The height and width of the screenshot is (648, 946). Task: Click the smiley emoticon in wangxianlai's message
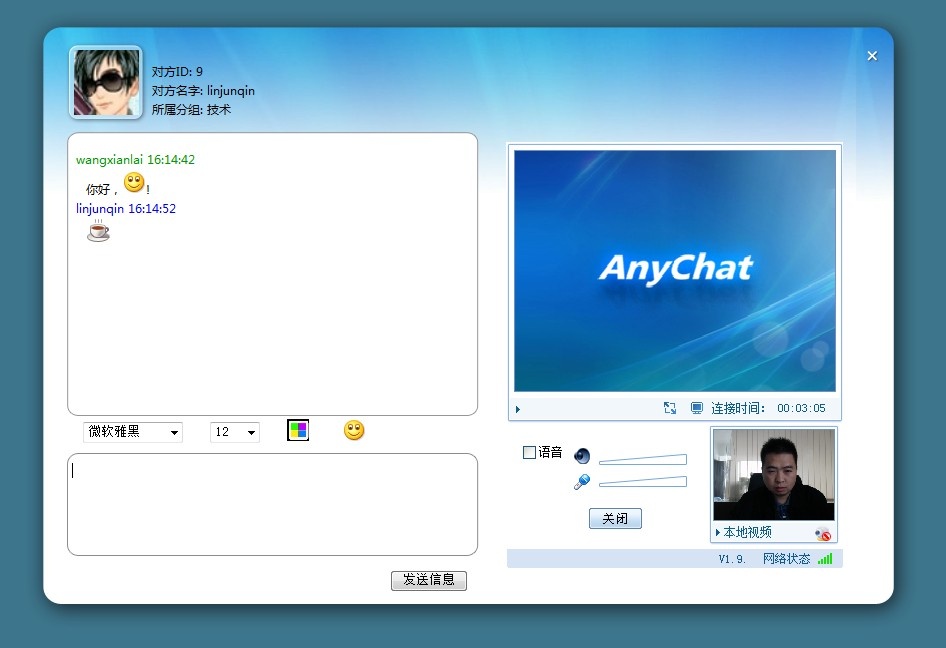point(134,182)
